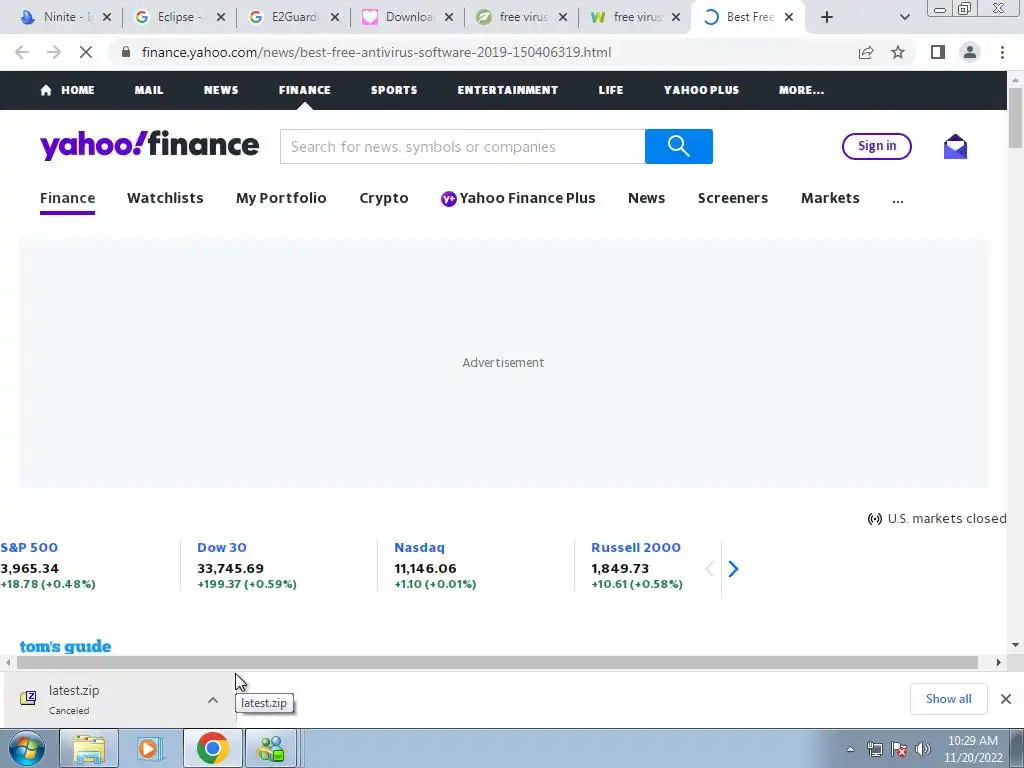1024x768 pixels.
Task: Open NEWS in Yahoo top bar
Action: pyautogui.click(x=221, y=90)
